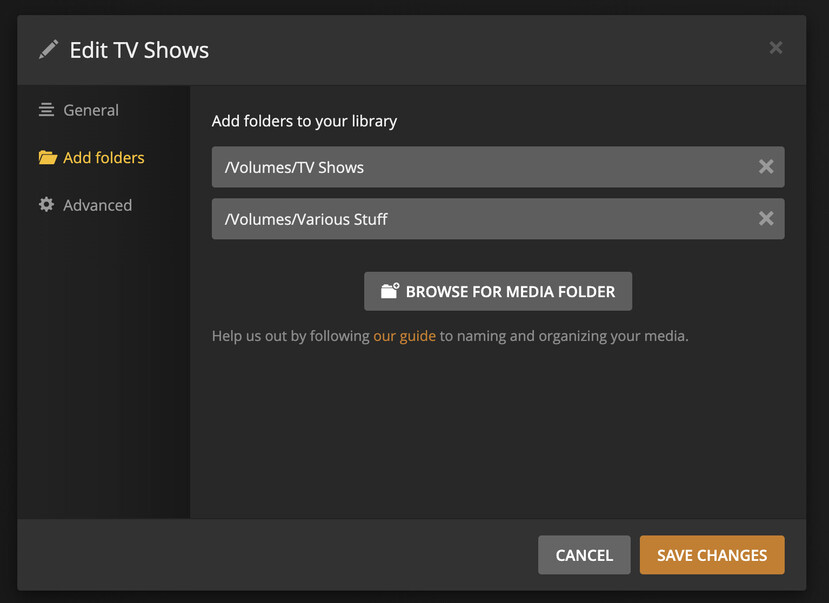Open the General settings tab
829x603 pixels.
[x=91, y=110]
